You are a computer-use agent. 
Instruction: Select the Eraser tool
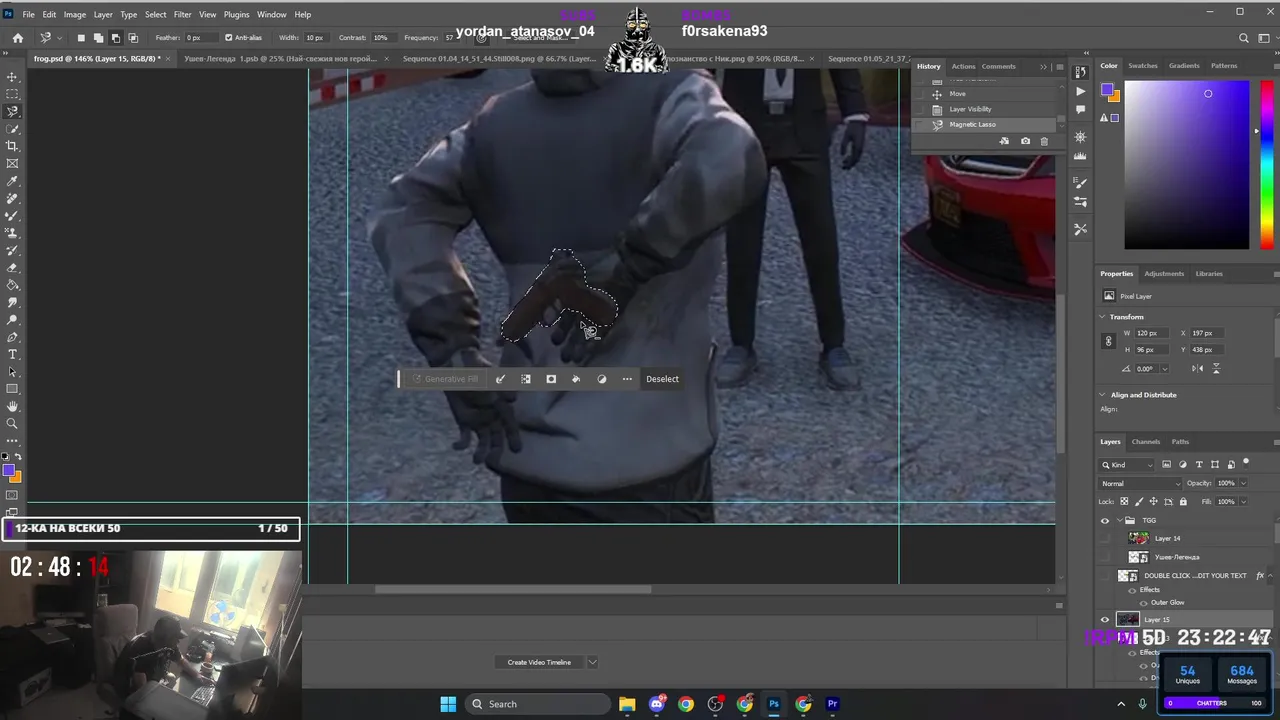click(12, 268)
